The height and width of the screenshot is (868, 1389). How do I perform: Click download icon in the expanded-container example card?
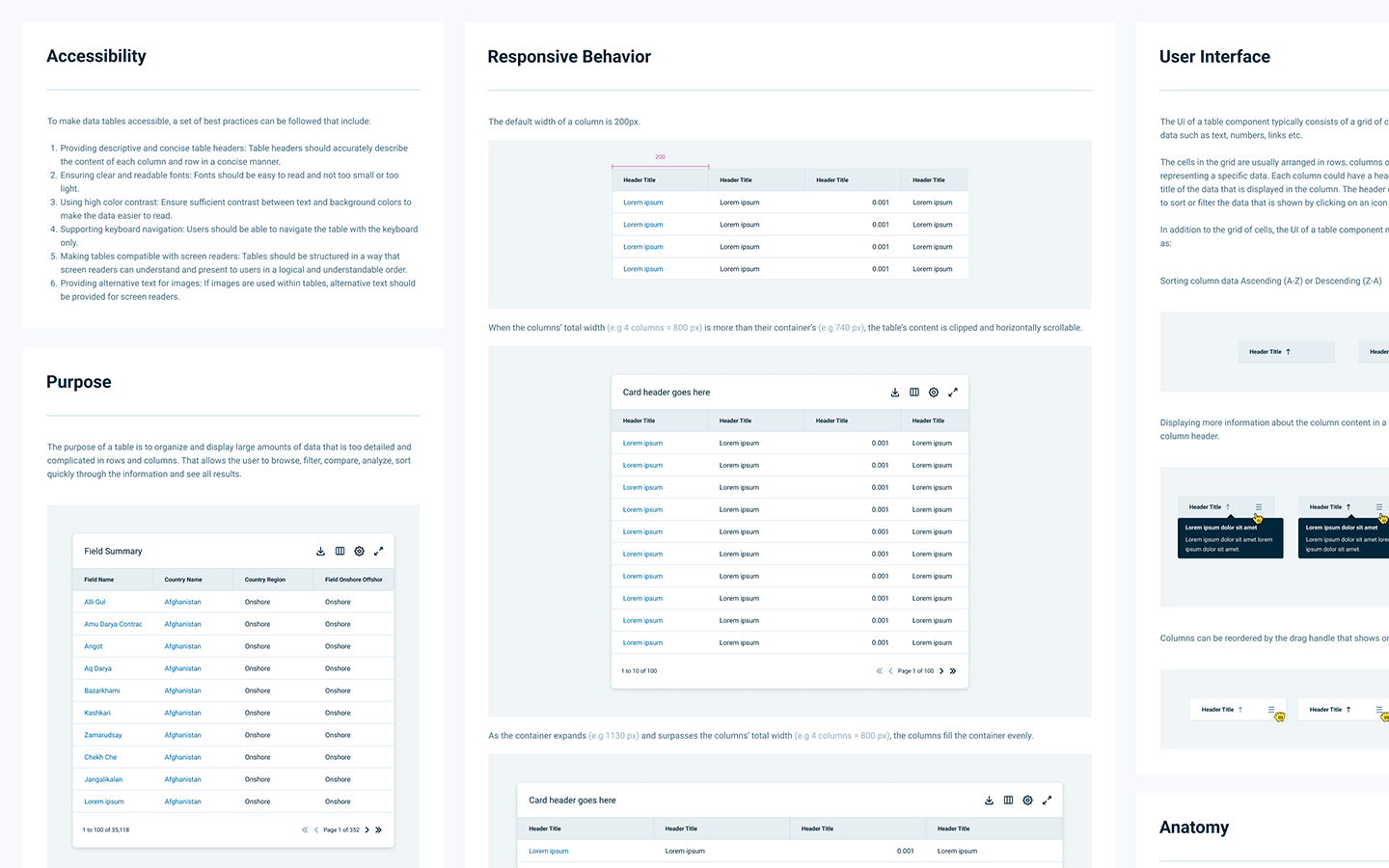pyautogui.click(x=989, y=800)
